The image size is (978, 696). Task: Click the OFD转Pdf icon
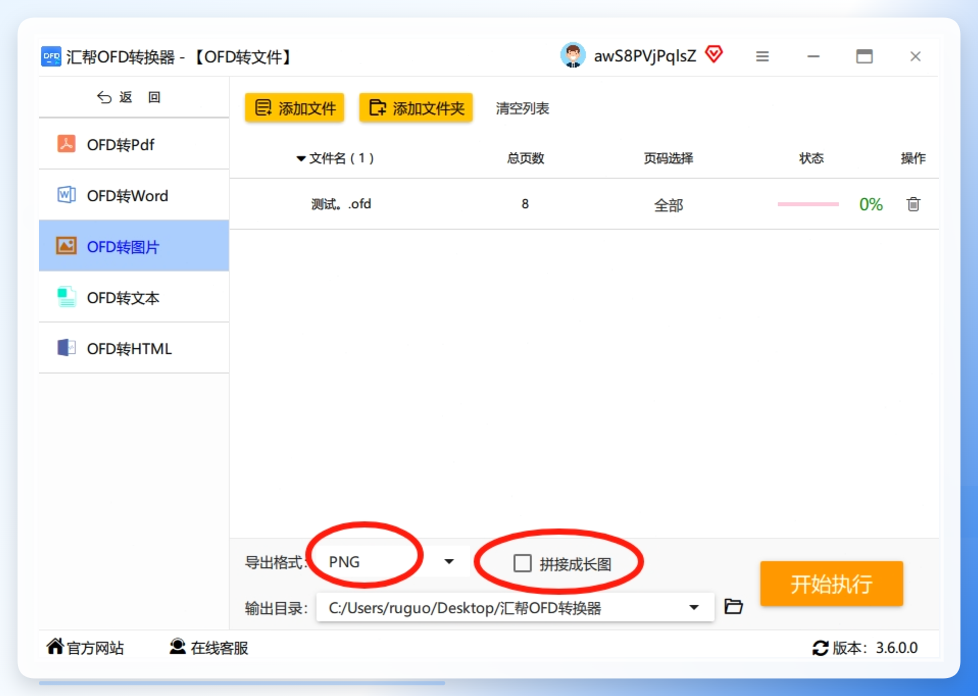(x=67, y=144)
